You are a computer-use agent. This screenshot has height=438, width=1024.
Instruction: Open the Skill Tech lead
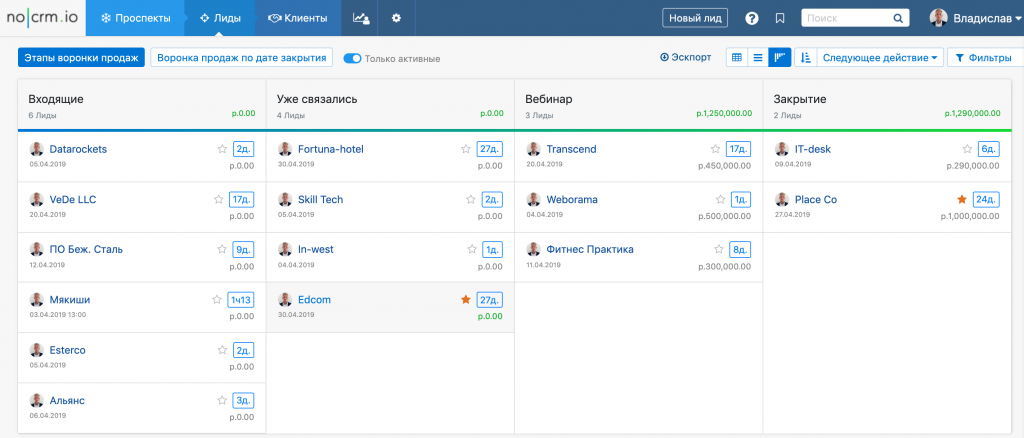(320, 199)
